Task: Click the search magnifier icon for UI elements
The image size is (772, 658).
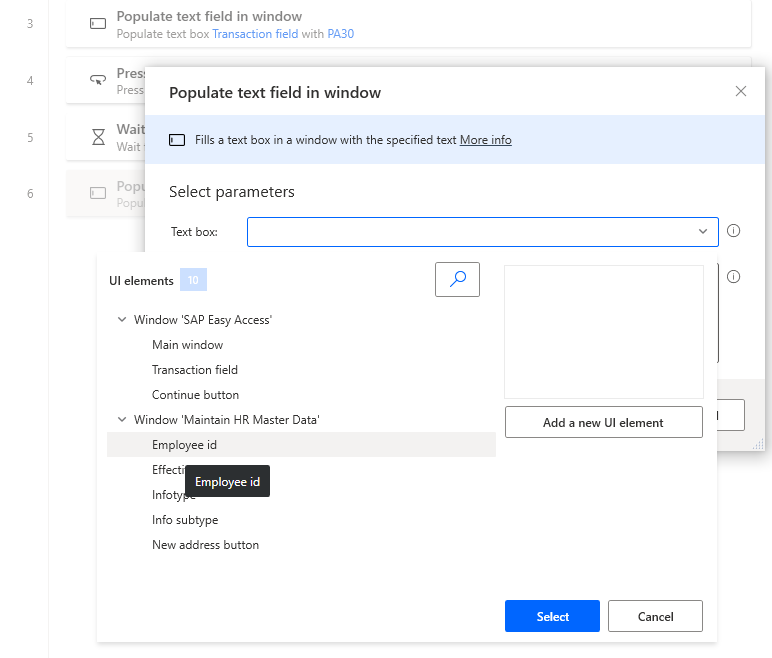Action: tap(457, 279)
